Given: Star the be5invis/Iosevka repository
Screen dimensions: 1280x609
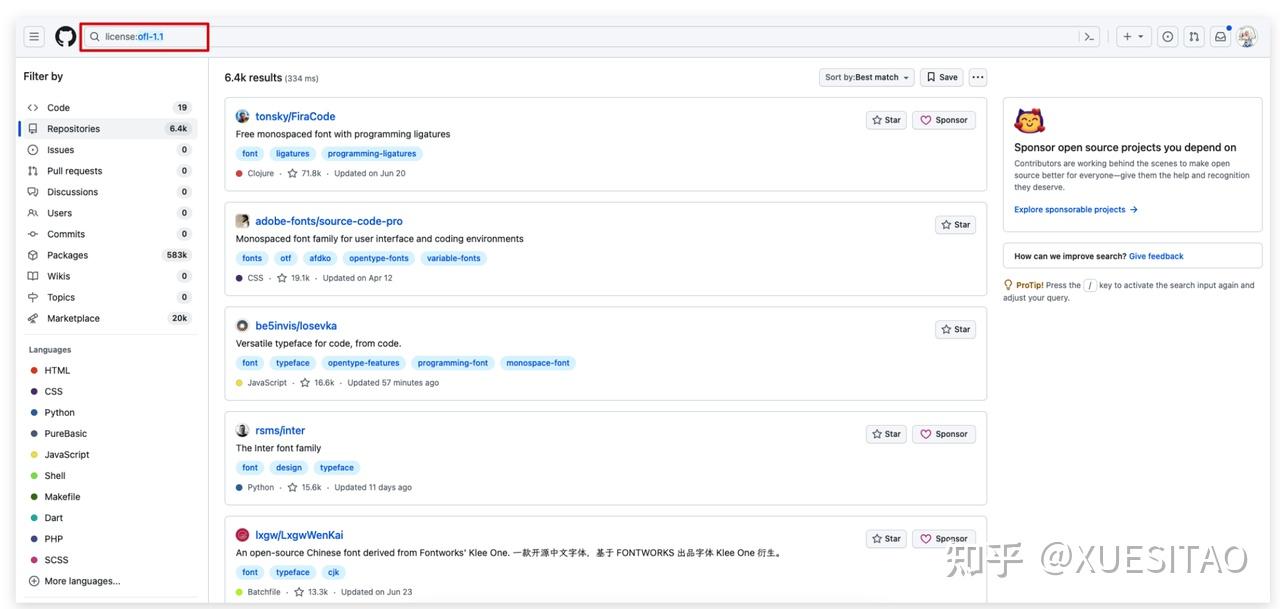Looking at the screenshot, I should coord(955,329).
